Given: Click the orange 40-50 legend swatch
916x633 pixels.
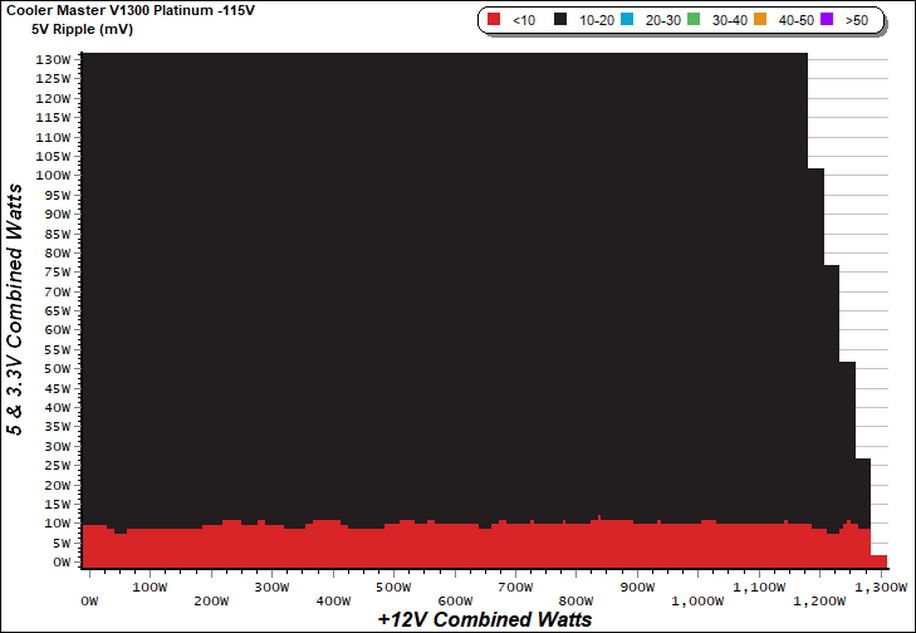Looking at the screenshot, I should tap(760, 19).
